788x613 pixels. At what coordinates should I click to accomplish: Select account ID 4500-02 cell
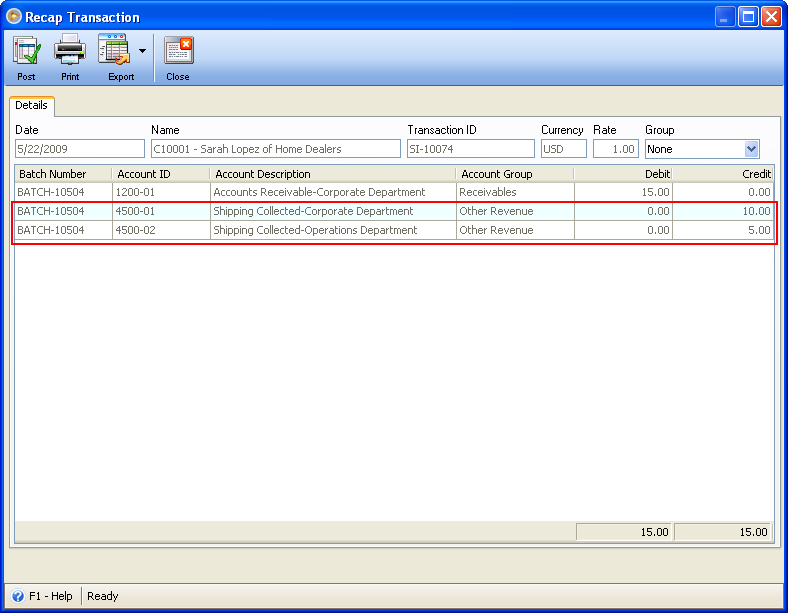161,230
